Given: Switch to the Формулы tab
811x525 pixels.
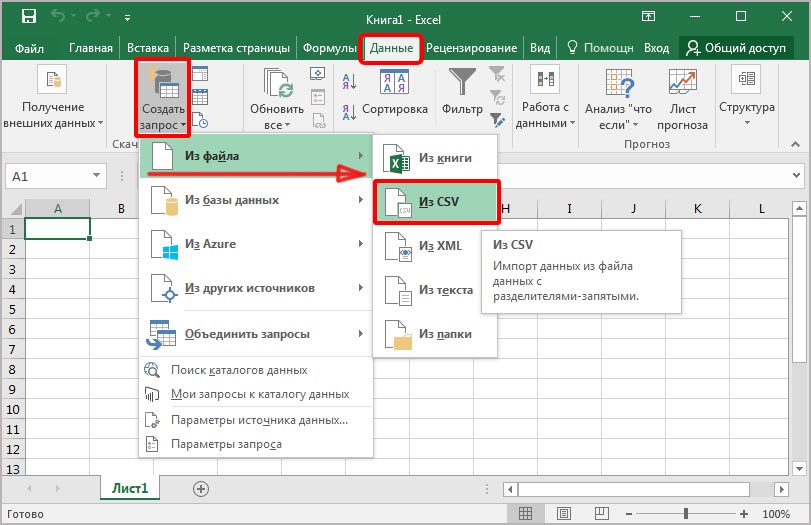Looking at the screenshot, I should 329,48.
